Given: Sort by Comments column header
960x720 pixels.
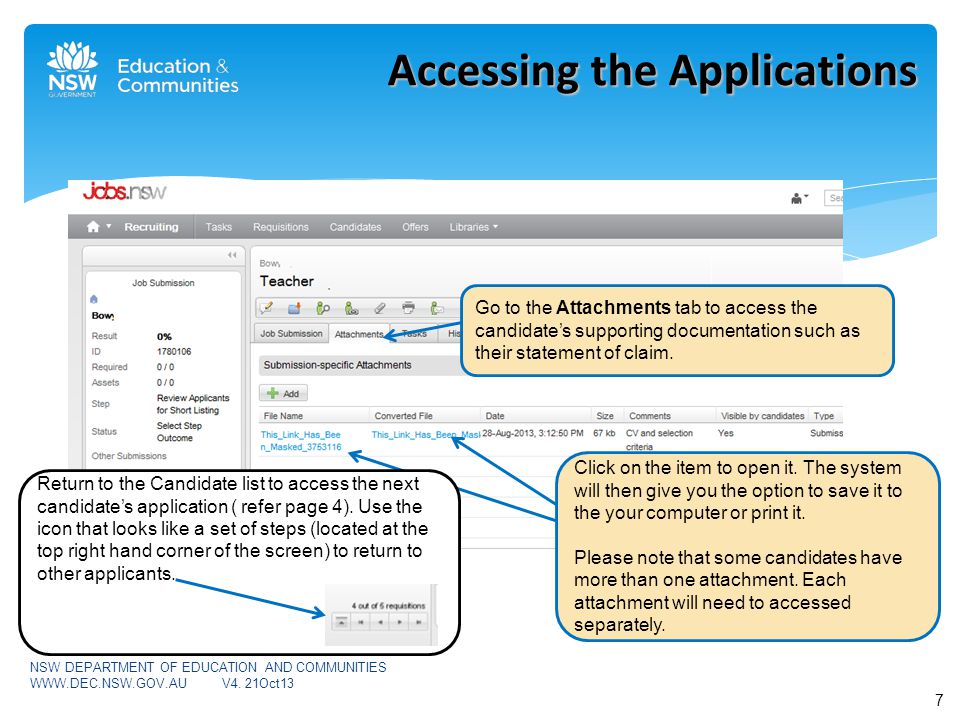Looking at the screenshot, I should (650, 416).
